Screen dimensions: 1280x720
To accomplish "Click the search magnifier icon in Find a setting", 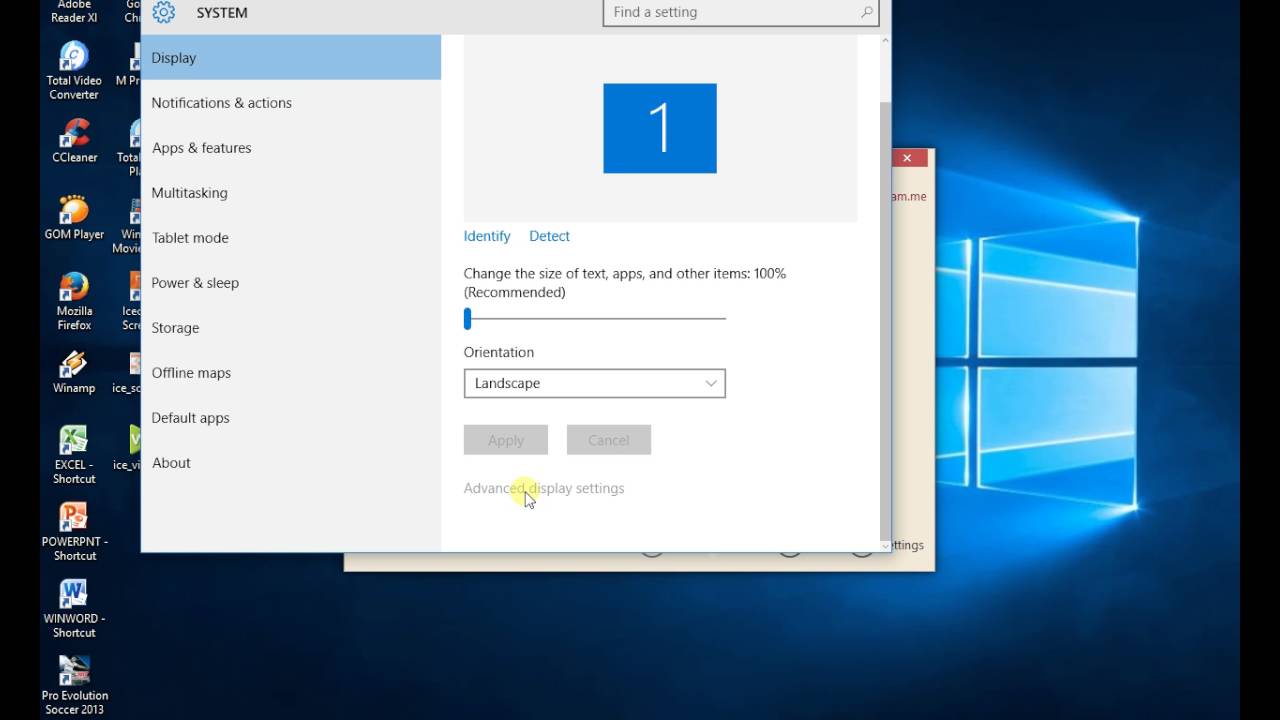I will coord(867,12).
